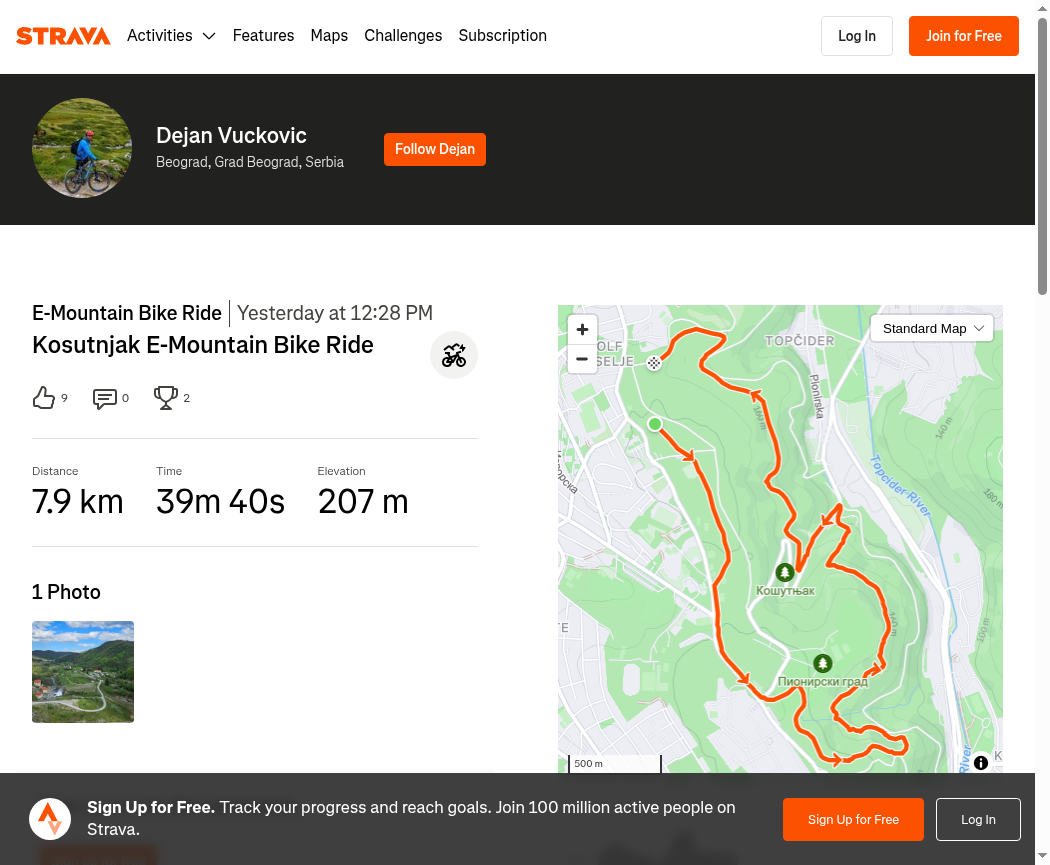Zoom out on the map

582,358
